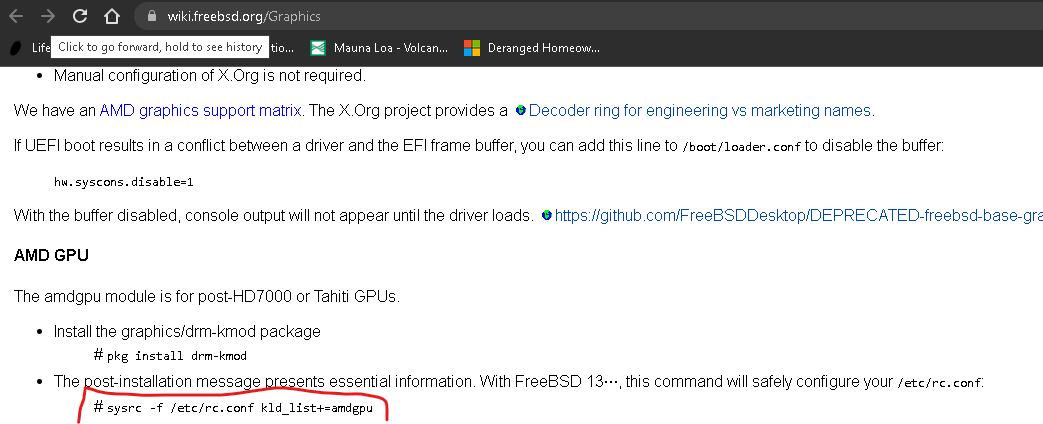The width and height of the screenshot is (1043, 424).
Task: Click the sysrc kld_list+=amdgpu command
Action: coord(240,408)
